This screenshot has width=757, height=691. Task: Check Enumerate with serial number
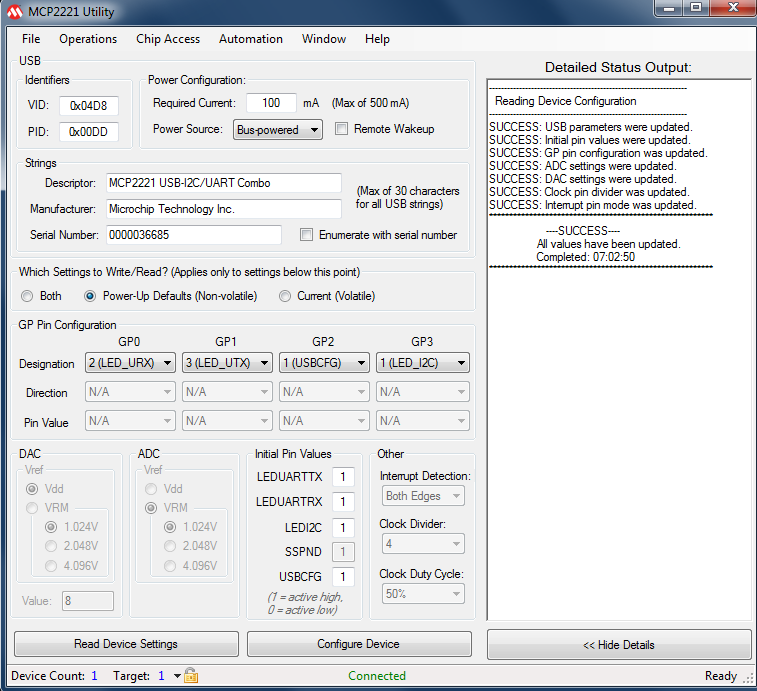(307, 235)
